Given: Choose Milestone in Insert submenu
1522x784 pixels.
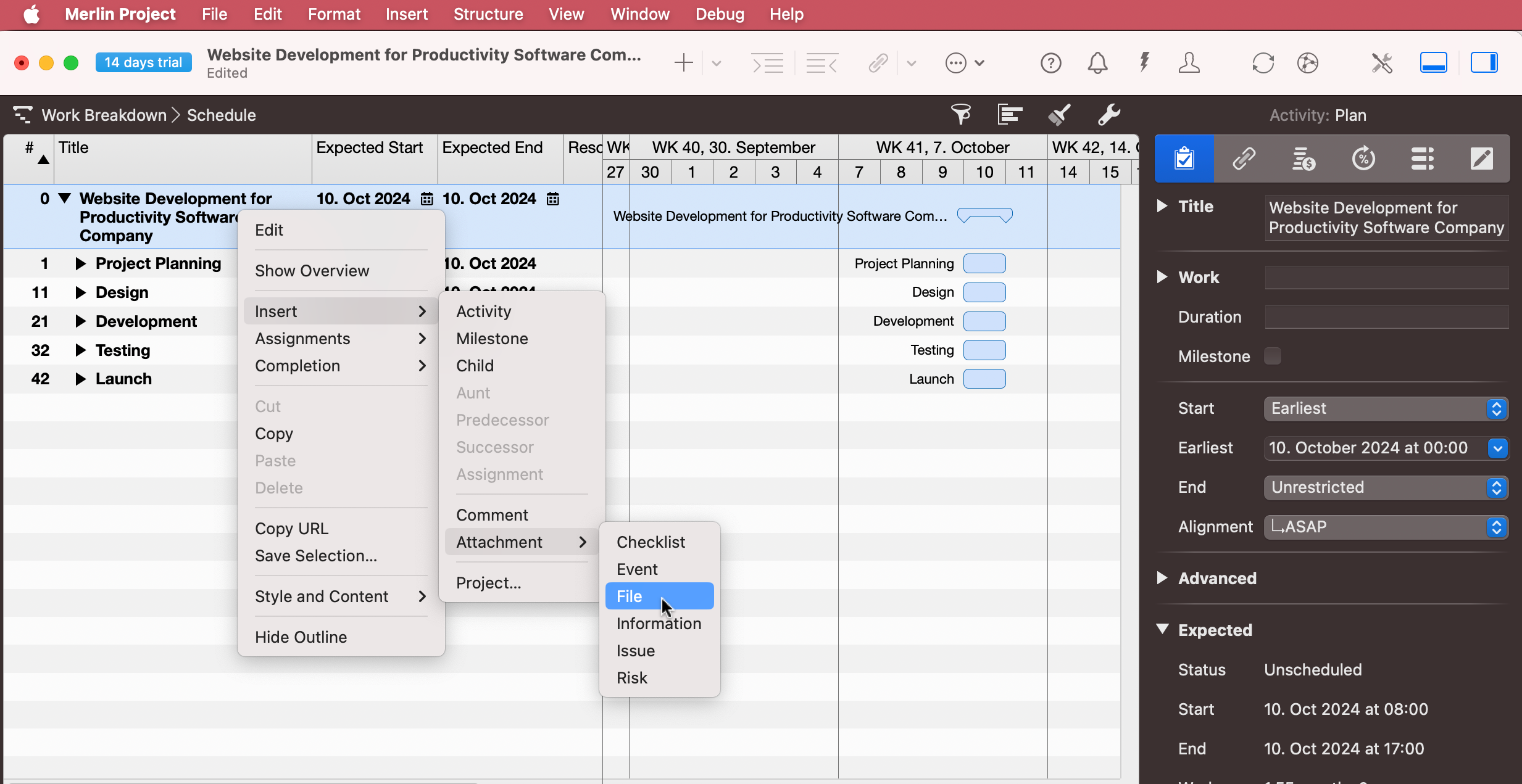Looking at the screenshot, I should (x=522, y=339).
